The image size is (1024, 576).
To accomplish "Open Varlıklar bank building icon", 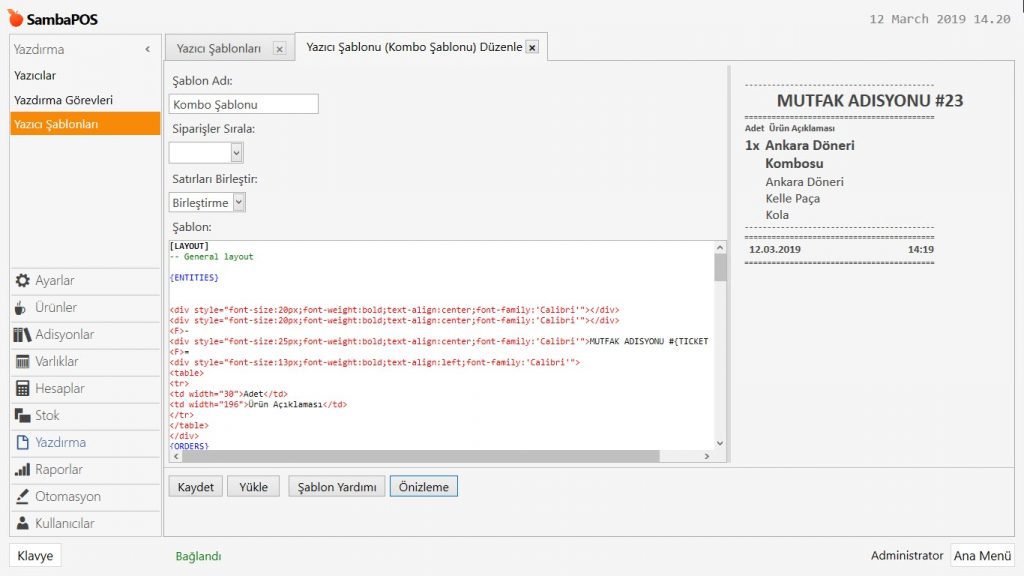I will pos(23,362).
